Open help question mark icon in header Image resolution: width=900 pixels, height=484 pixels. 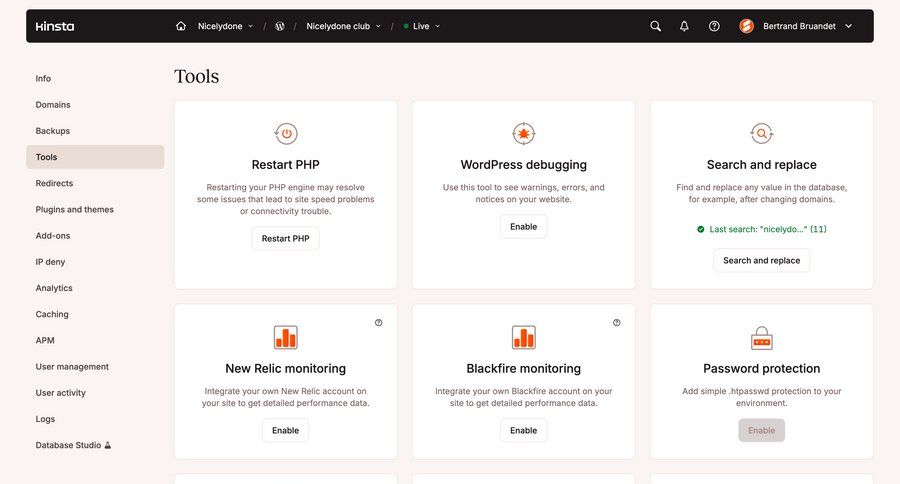[714, 26]
